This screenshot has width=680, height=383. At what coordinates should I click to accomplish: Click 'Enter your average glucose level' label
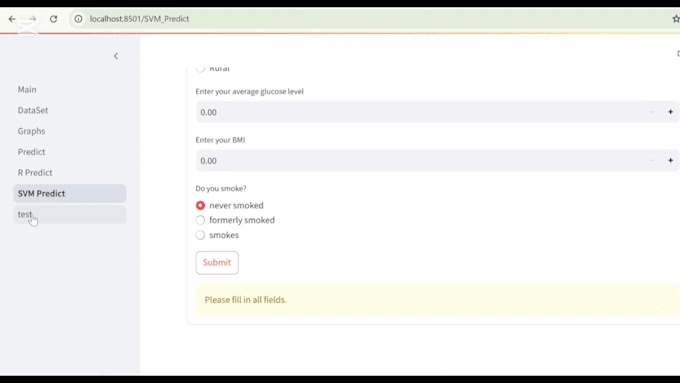[249, 91]
